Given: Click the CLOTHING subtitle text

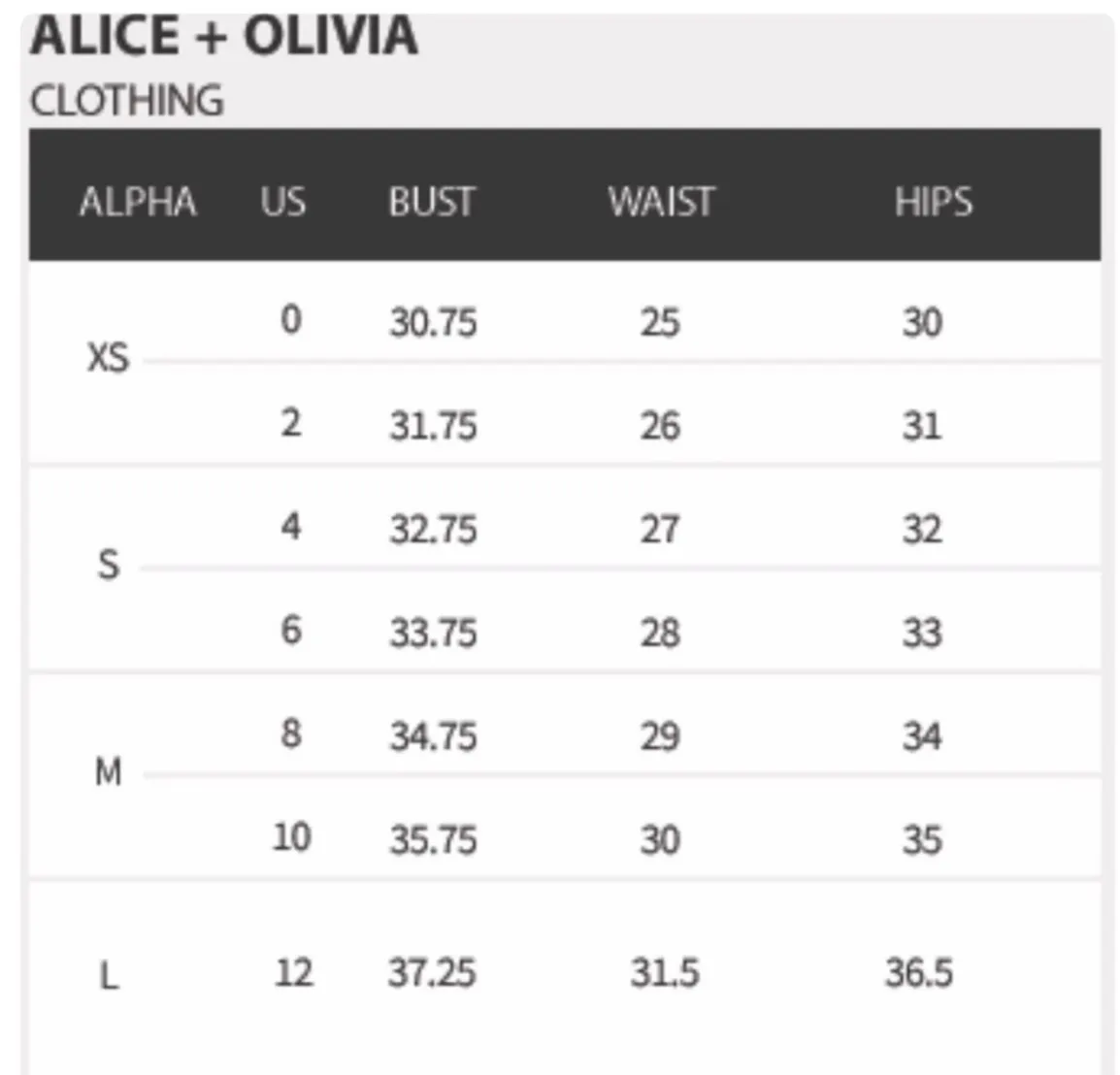Looking at the screenshot, I should 127,101.
